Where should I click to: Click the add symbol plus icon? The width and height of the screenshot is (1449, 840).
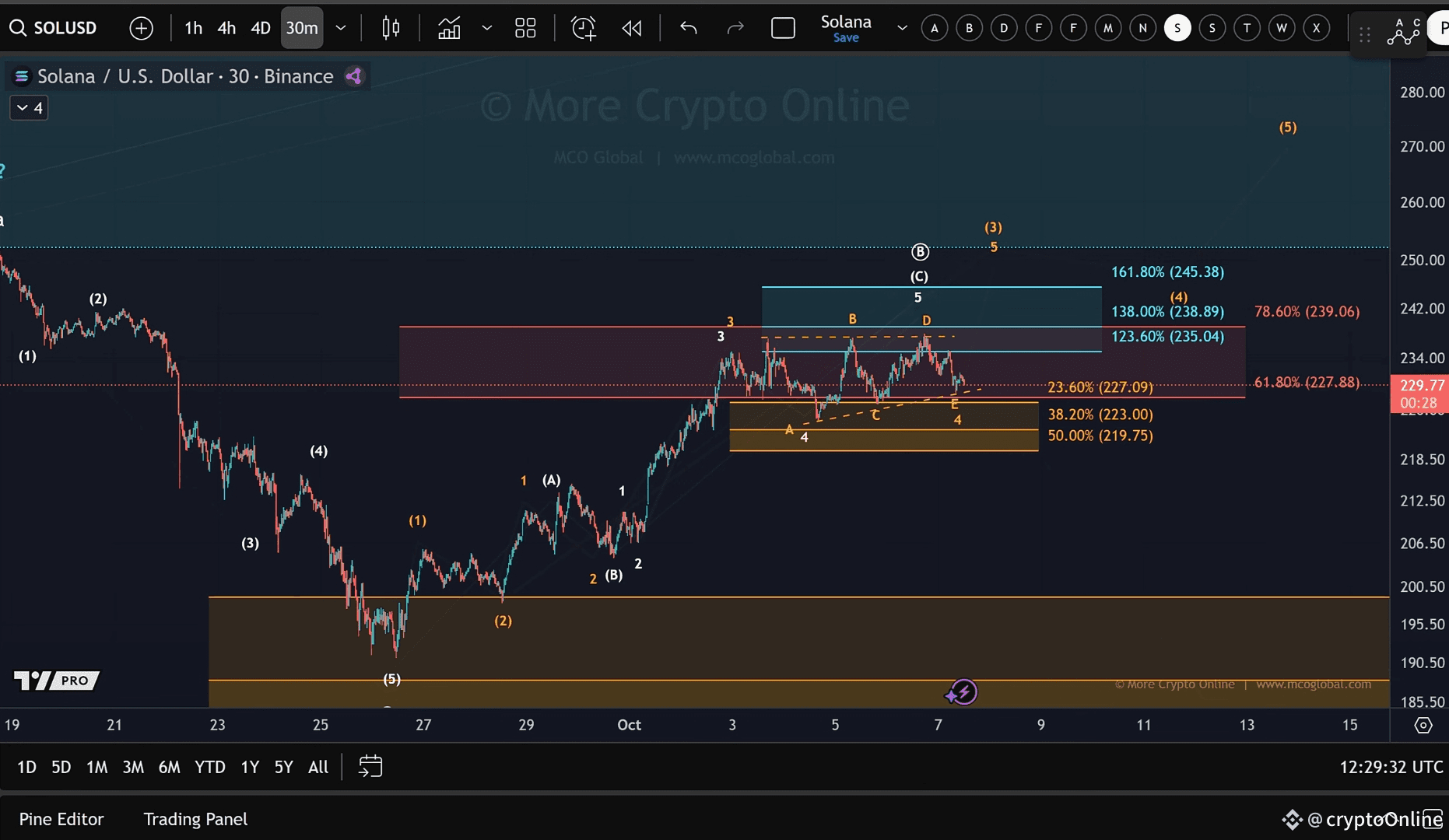(x=141, y=28)
